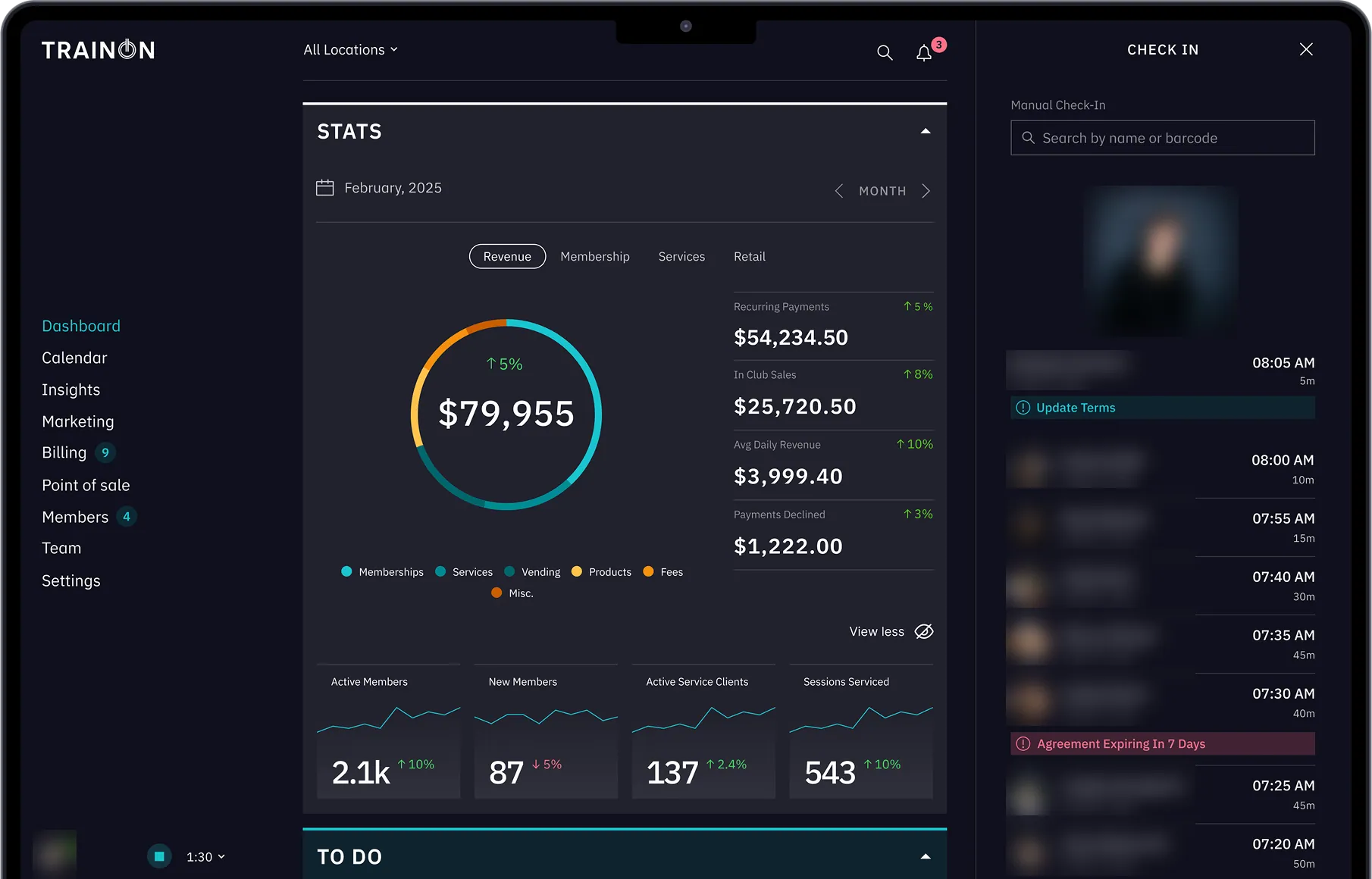Open notifications bell with 3 badge
The image size is (1372, 879).
[924, 52]
